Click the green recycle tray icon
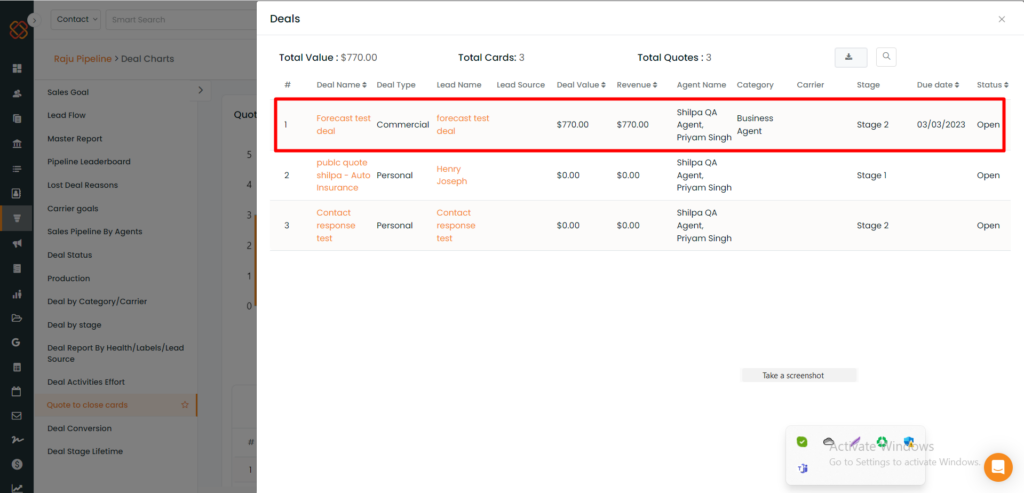Screen dimensions: 1024x493 (x=882, y=442)
